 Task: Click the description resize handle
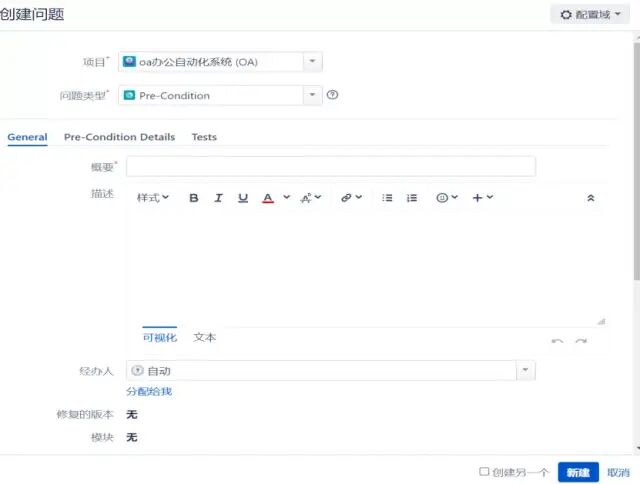tap(601, 322)
